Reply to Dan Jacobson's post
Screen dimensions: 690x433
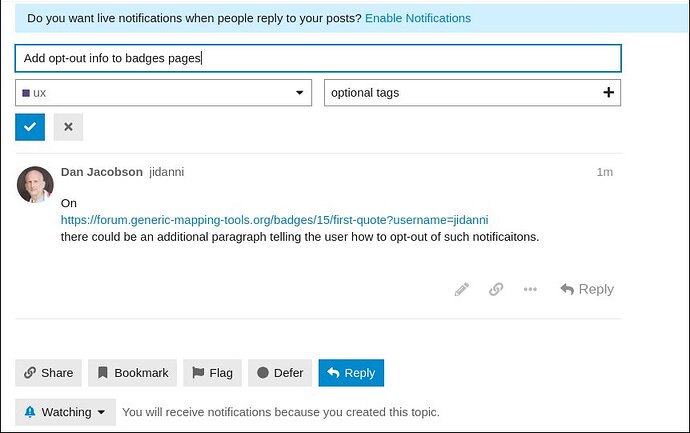tap(587, 289)
